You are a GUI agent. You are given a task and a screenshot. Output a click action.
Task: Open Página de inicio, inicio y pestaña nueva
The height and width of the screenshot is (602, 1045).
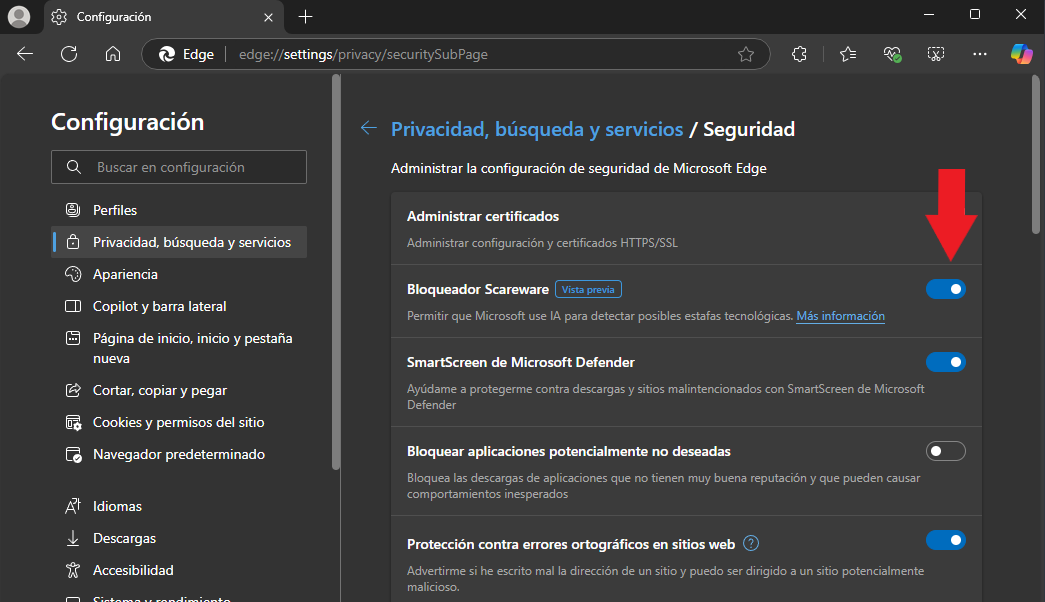(x=179, y=348)
